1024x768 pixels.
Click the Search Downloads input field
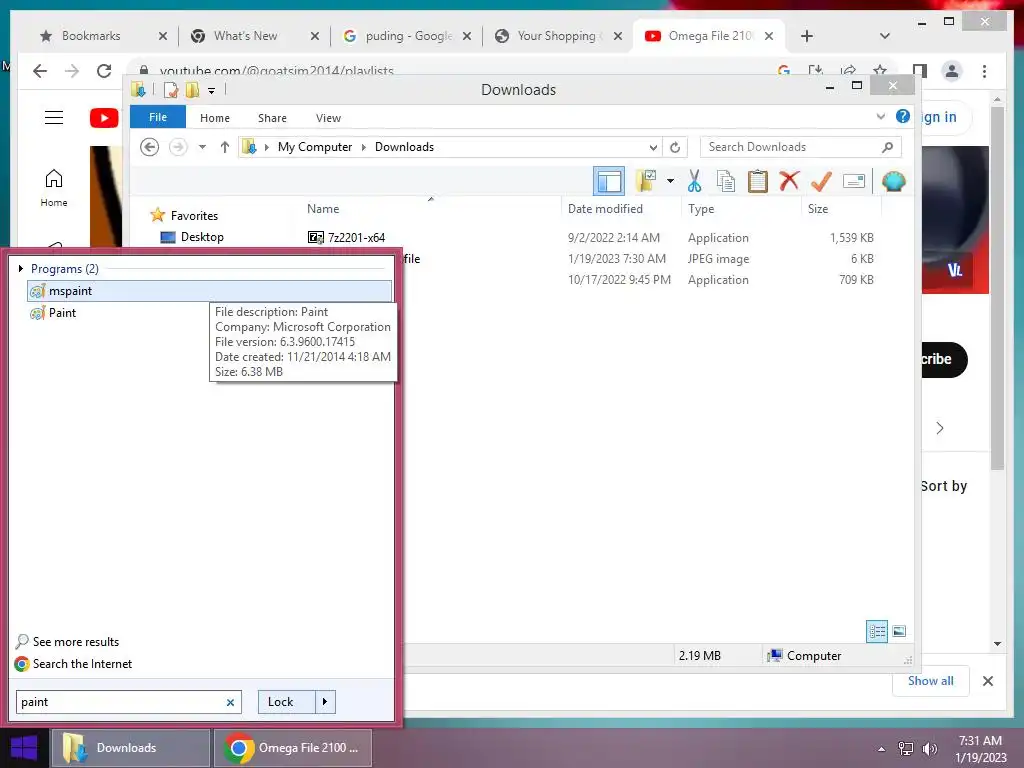click(x=800, y=147)
